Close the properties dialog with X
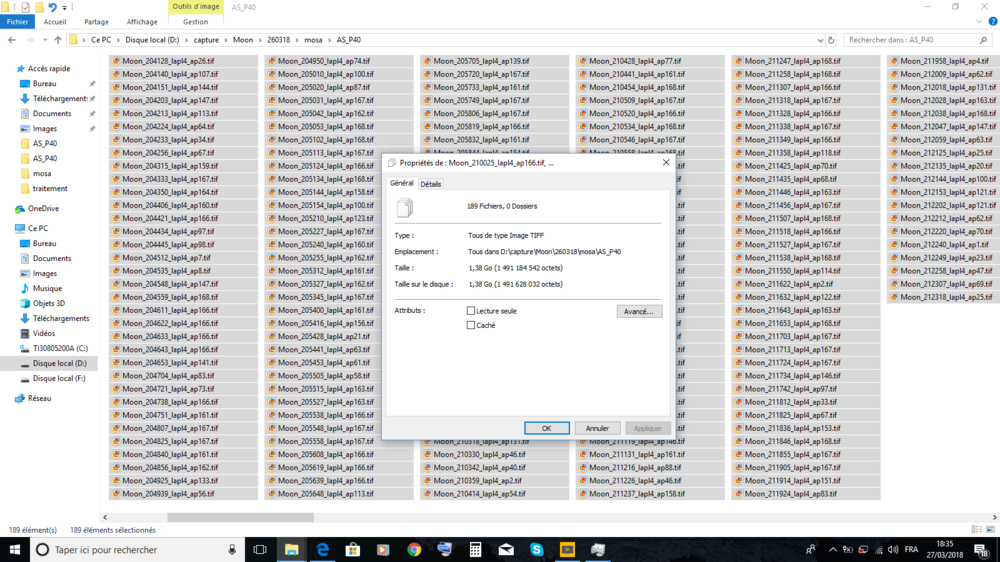 pos(666,163)
